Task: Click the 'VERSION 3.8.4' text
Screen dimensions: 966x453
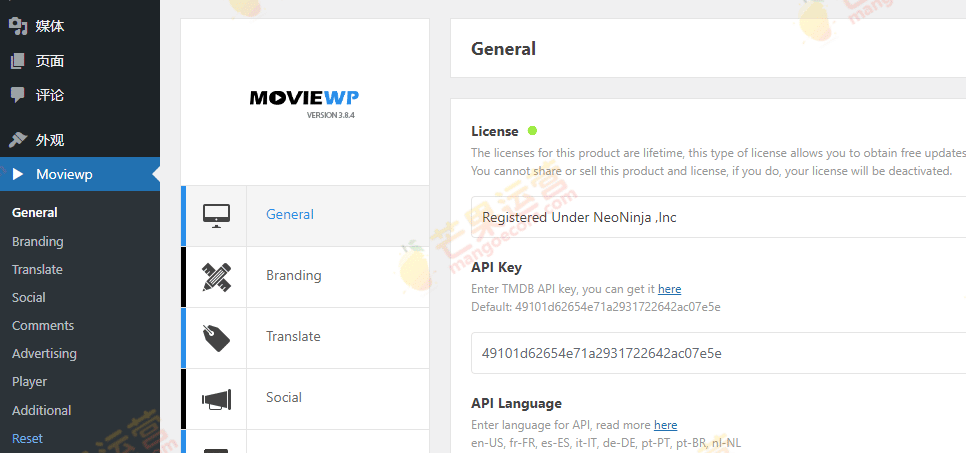Action: 331,115
